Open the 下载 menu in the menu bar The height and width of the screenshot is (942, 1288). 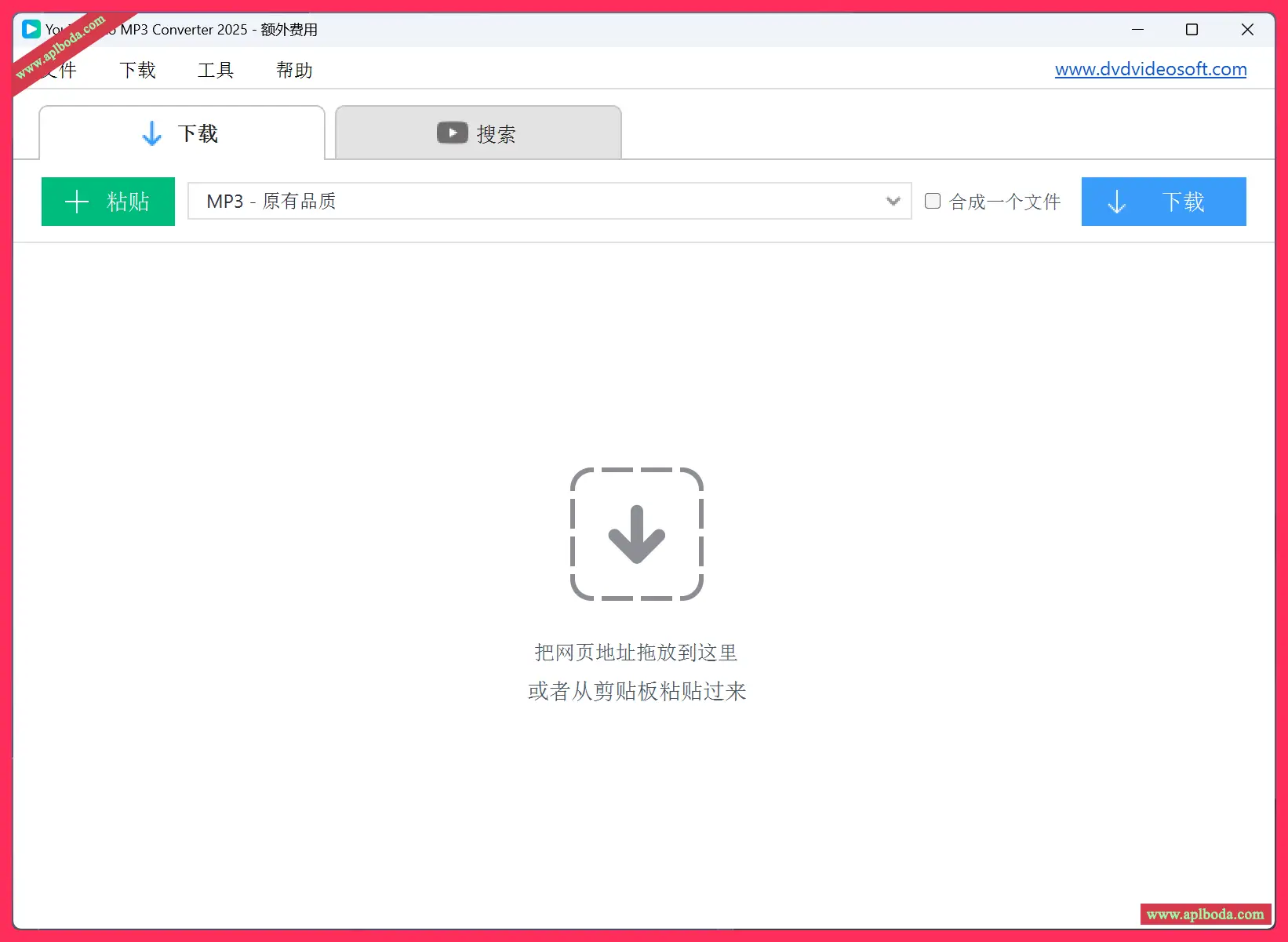[x=137, y=71]
